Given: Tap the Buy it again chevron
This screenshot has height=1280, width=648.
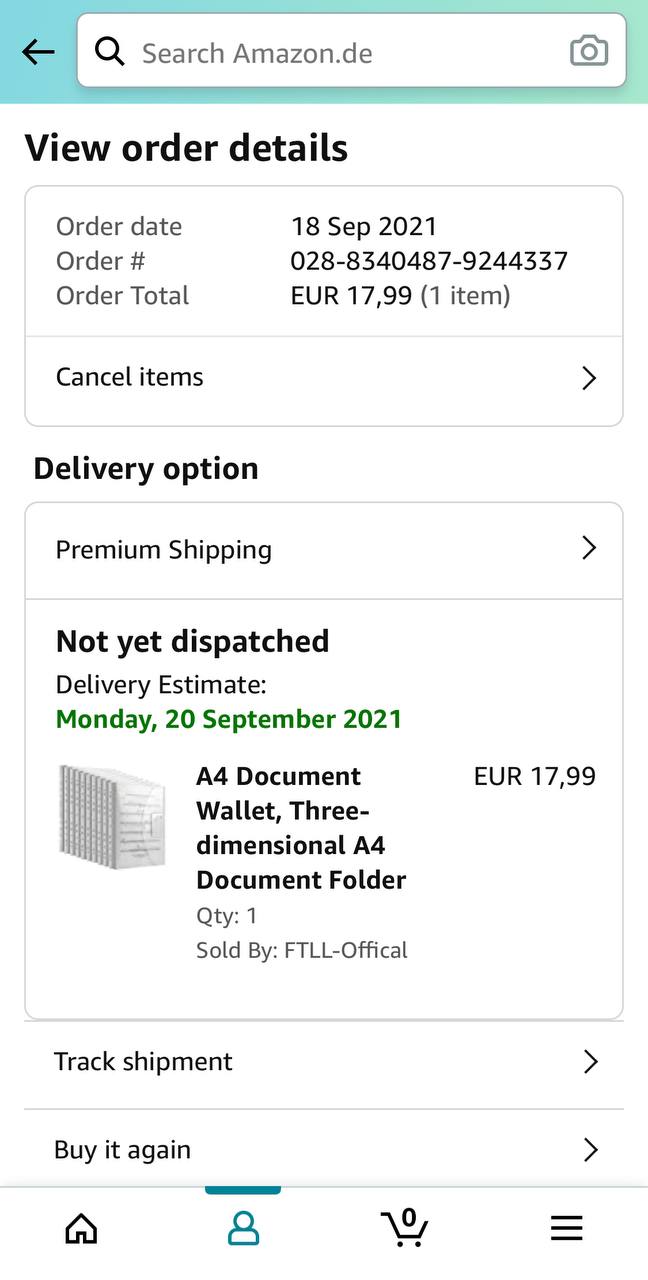Looking at the screenshot, I should point(590,1150).
